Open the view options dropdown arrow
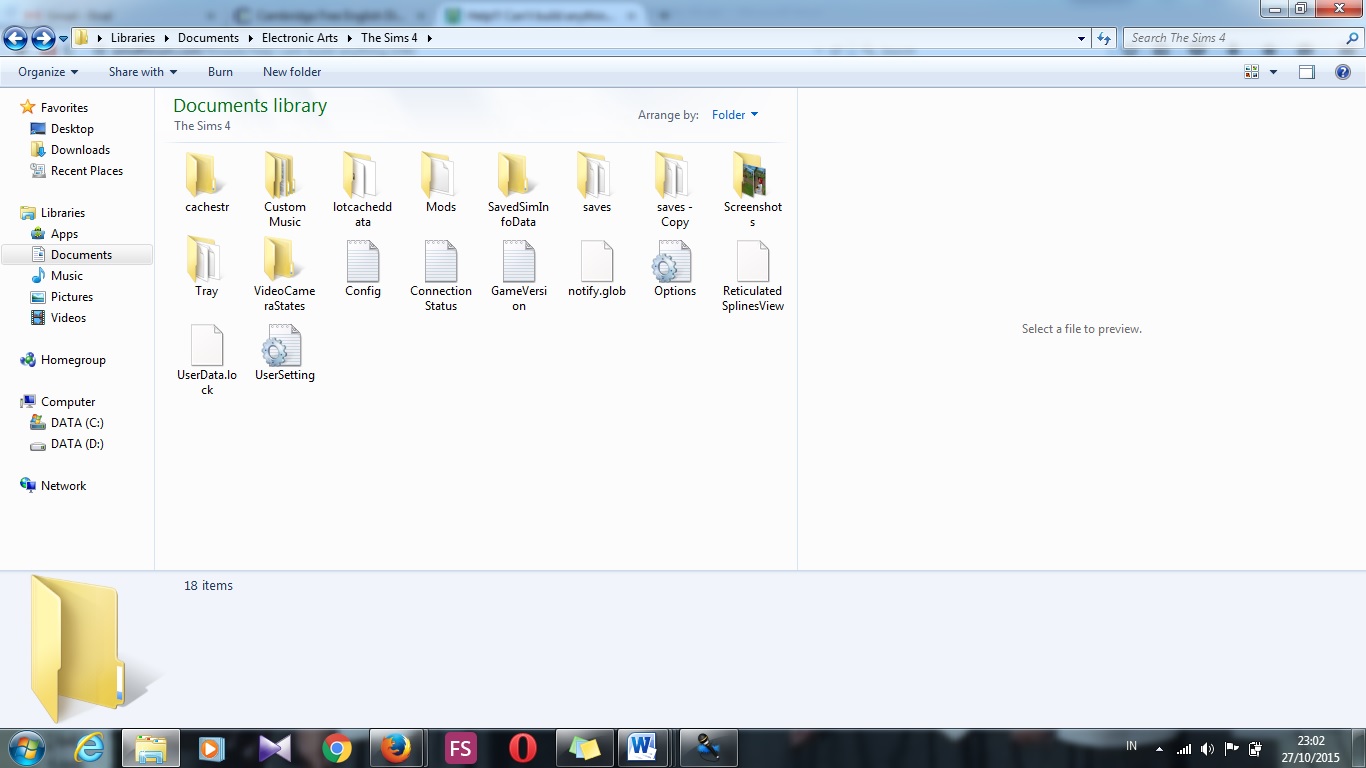 [x=1273, y=72]
